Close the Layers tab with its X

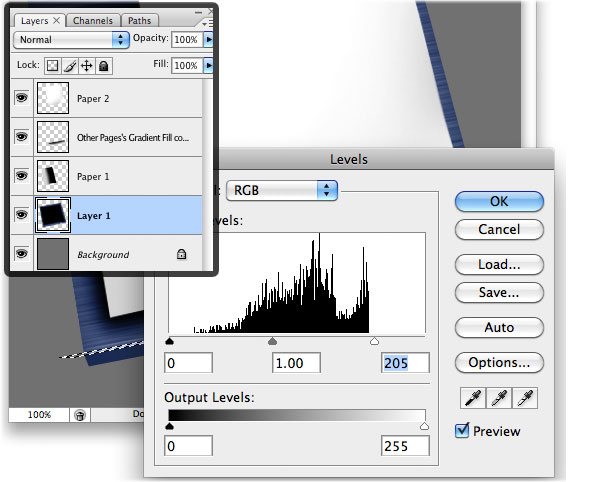pos(56,20)
